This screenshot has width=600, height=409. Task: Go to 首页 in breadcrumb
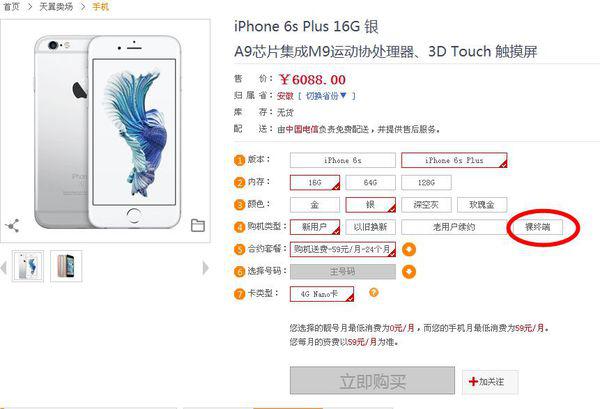(x=11, y=7)
